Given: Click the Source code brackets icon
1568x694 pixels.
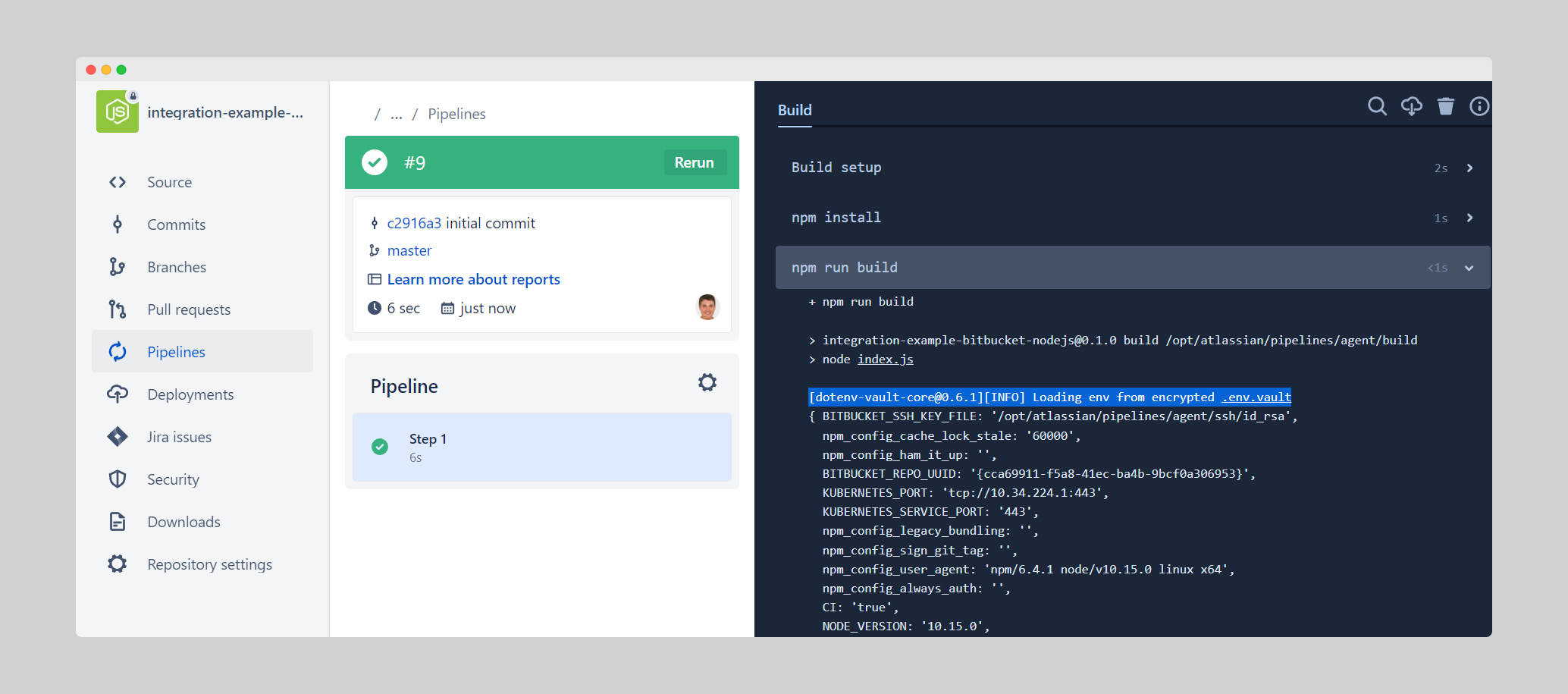Looking at the screenshot, I should (x=118, y=182).
